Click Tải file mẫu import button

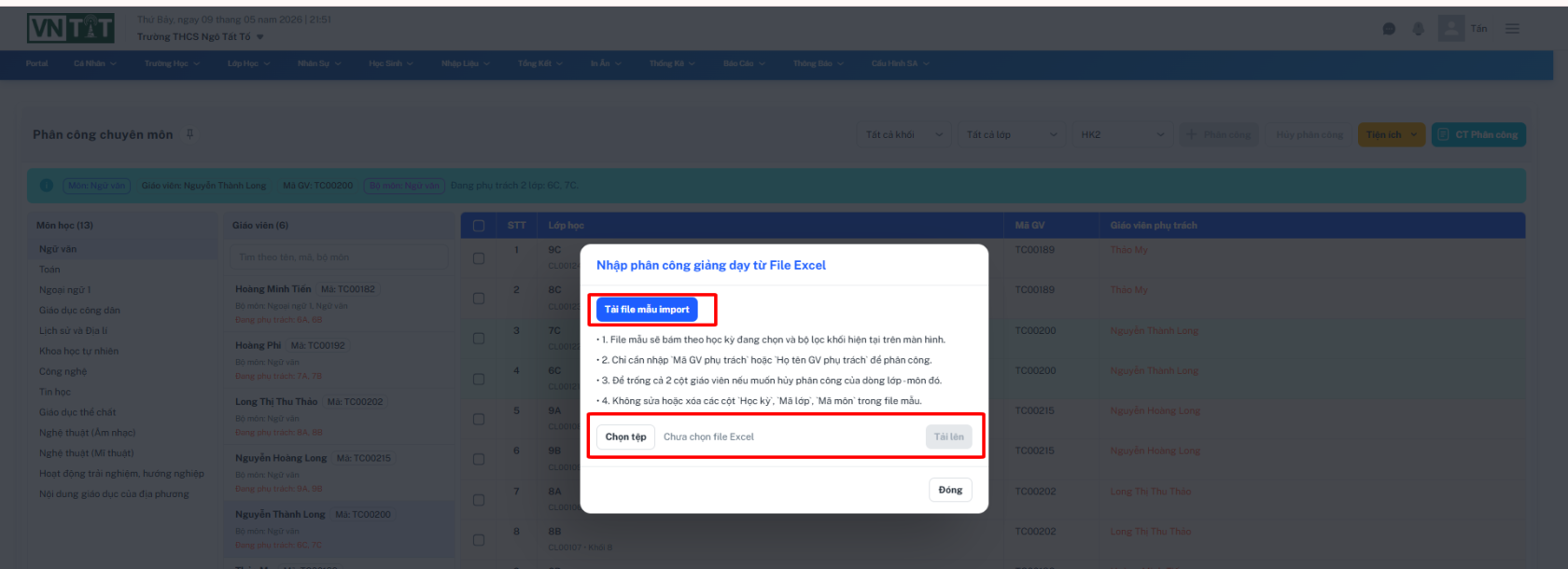pyautogui.click(x=647, y=310)
